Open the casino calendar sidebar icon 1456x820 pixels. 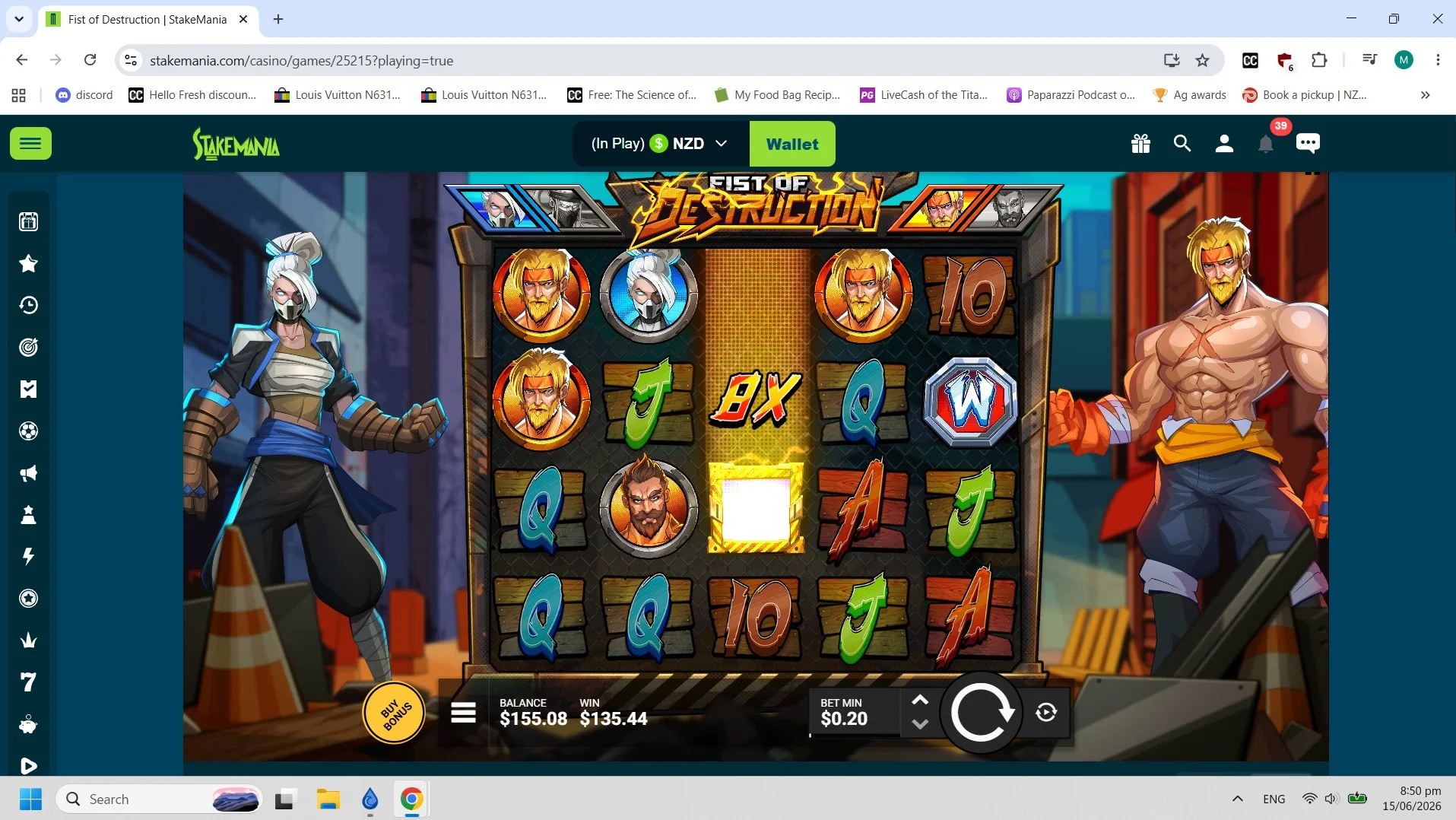[x=28, y=221]
